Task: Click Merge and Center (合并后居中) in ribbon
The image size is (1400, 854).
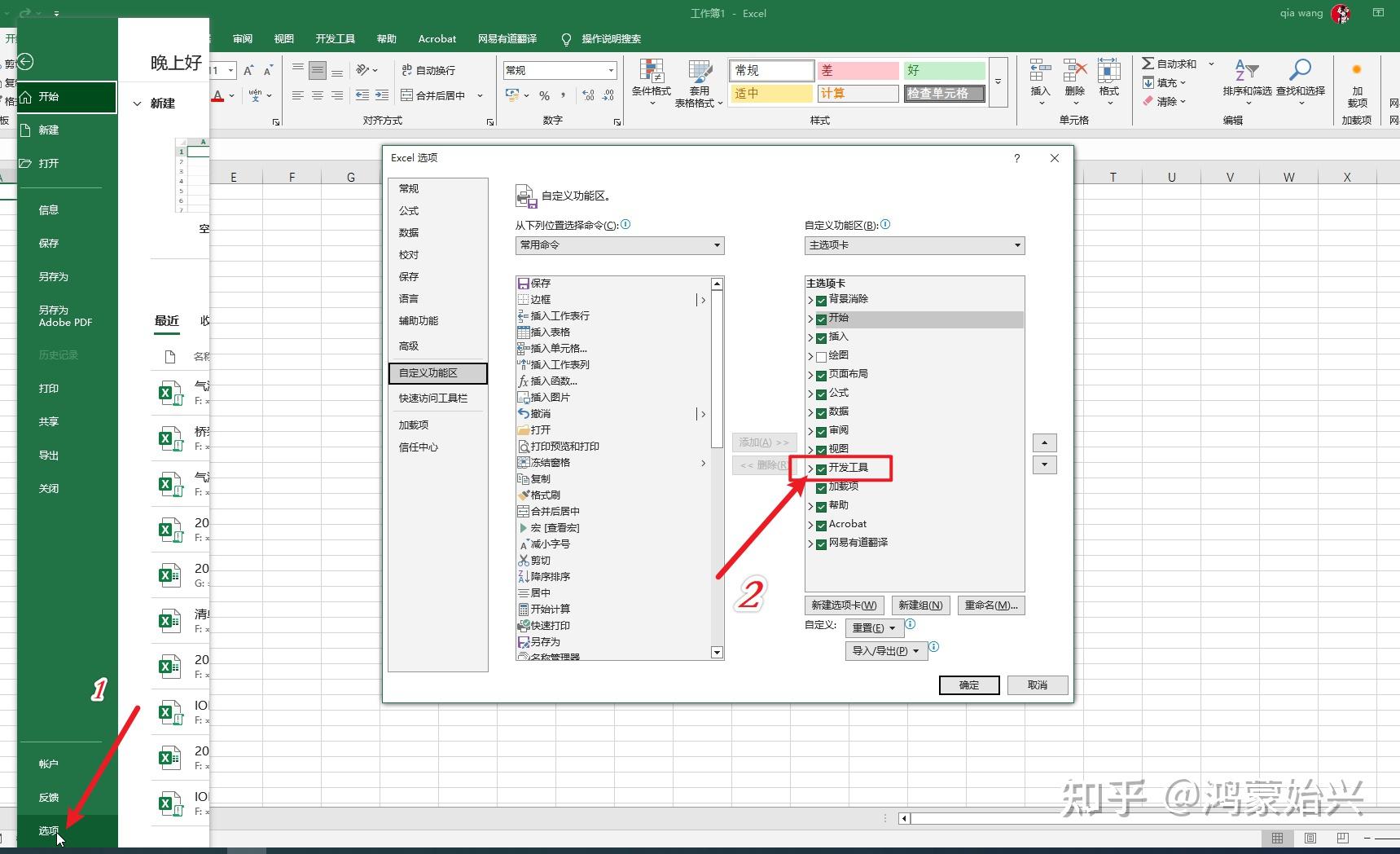Action: [433, 95]
